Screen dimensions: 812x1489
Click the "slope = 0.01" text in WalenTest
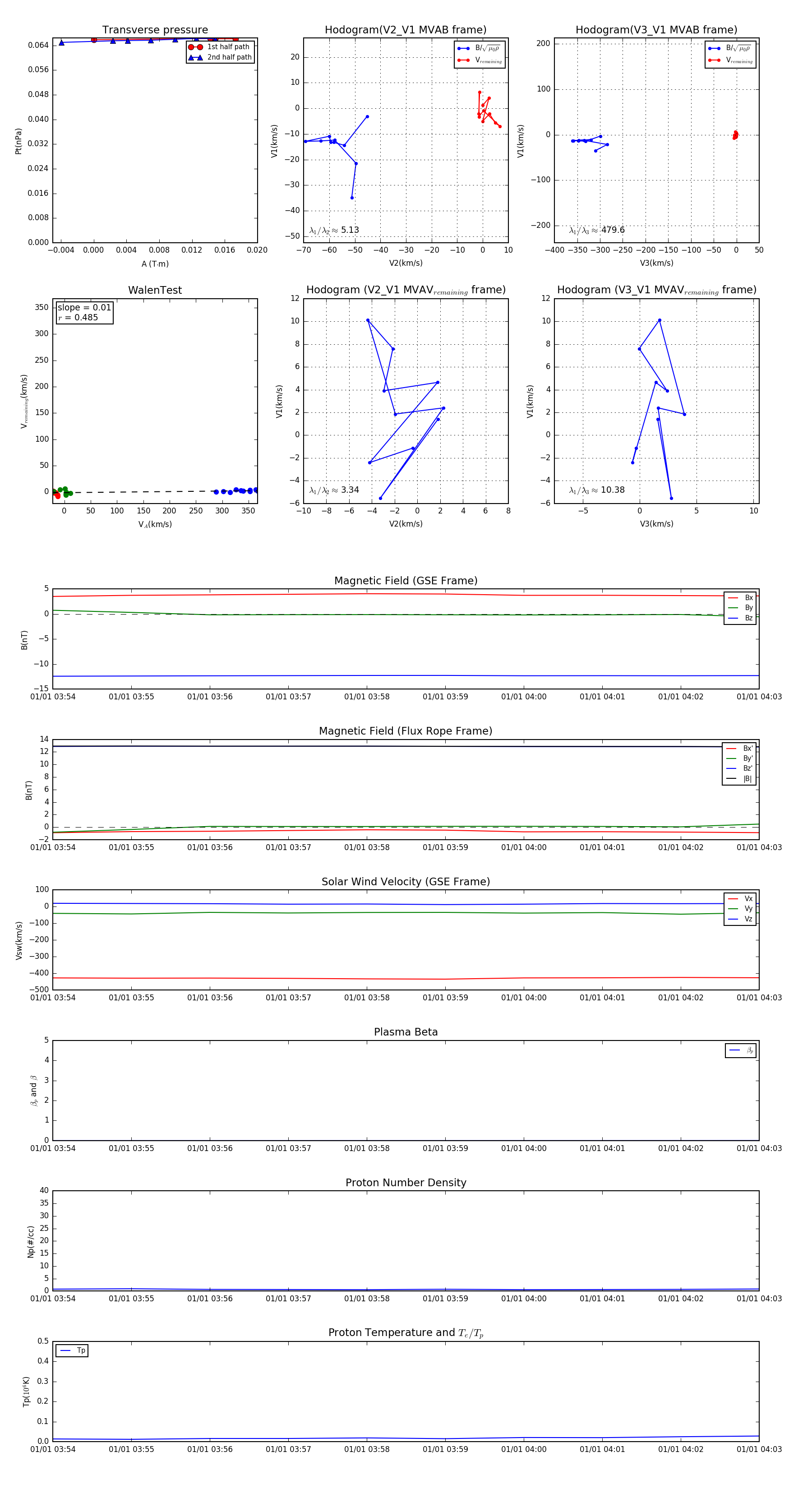84,308
